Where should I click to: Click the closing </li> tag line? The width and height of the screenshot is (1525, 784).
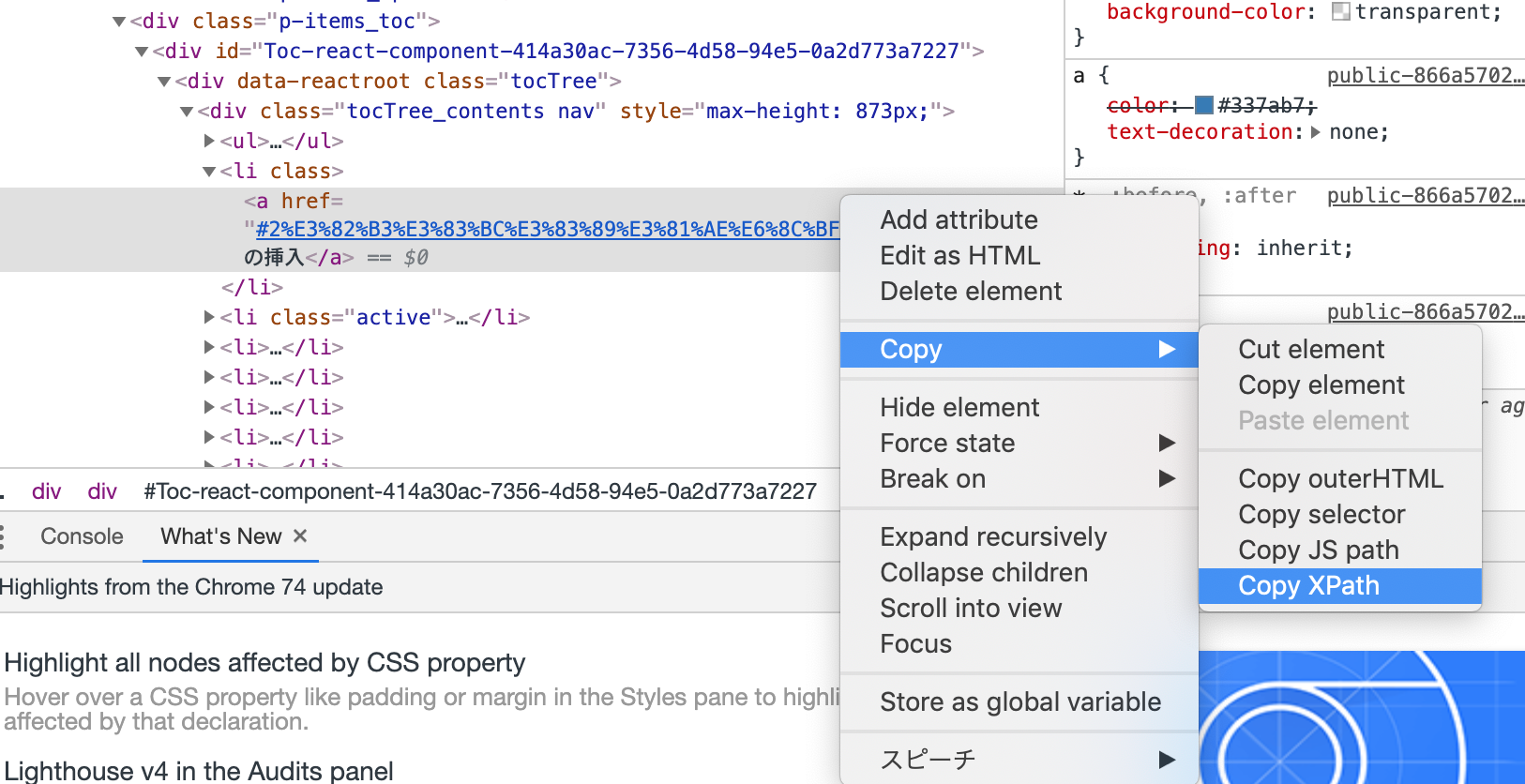(x=252, y=287)
